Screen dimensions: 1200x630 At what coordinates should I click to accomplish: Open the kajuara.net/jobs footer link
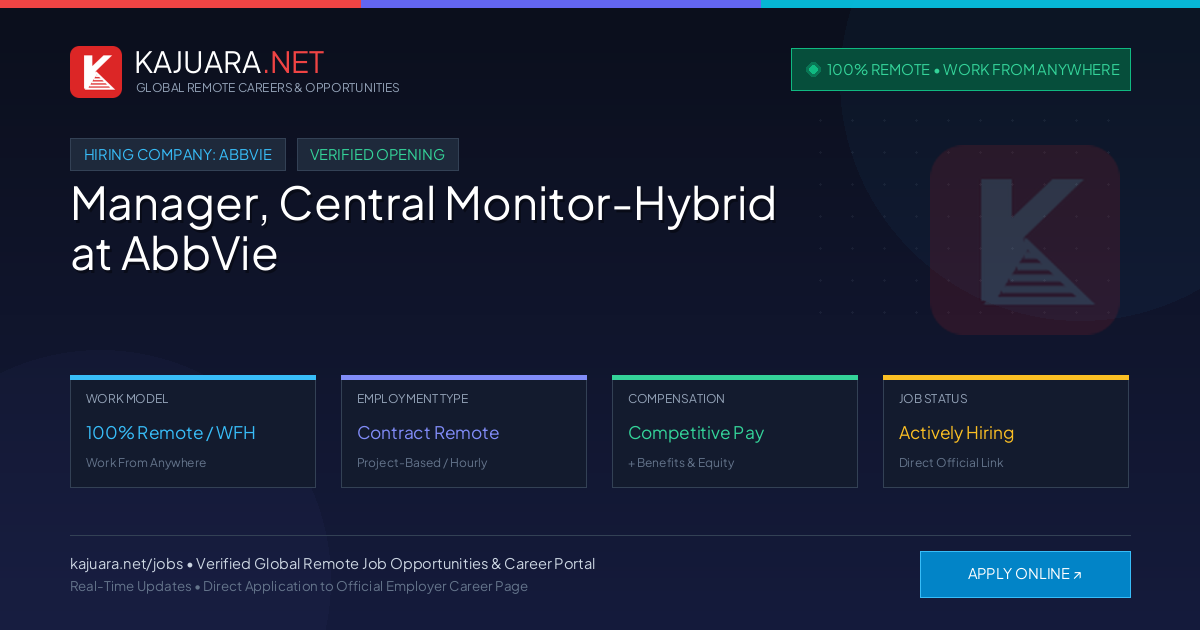[126, 564]
